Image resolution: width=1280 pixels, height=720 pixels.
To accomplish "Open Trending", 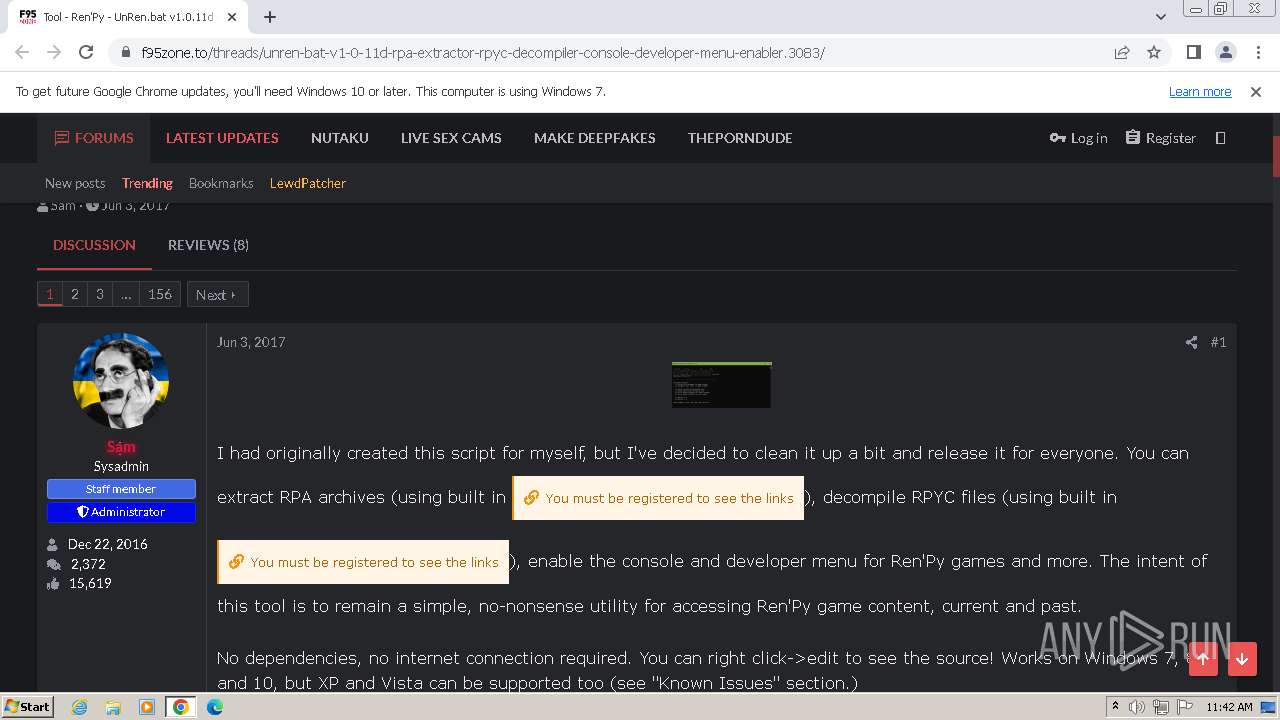I will [147, 183].
